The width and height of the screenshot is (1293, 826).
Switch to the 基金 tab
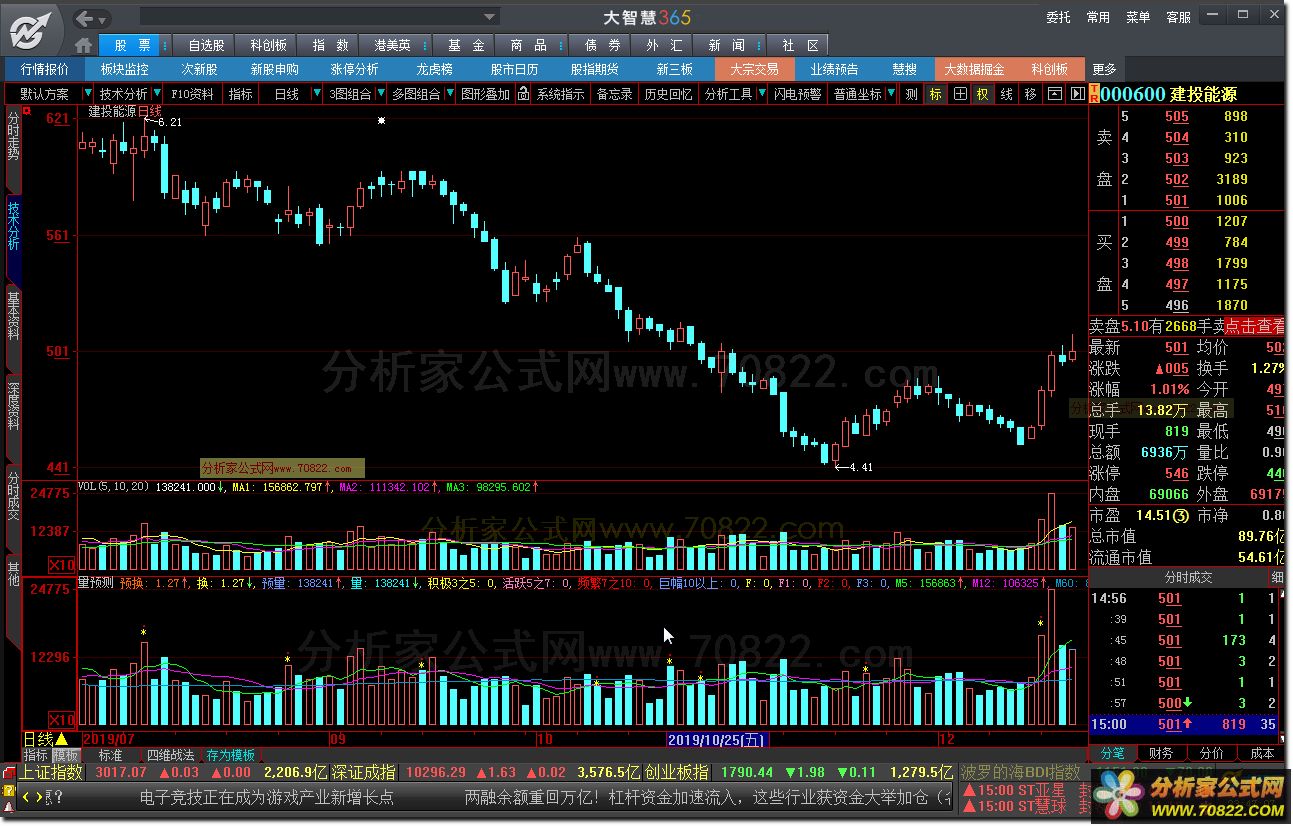[466, 46]
